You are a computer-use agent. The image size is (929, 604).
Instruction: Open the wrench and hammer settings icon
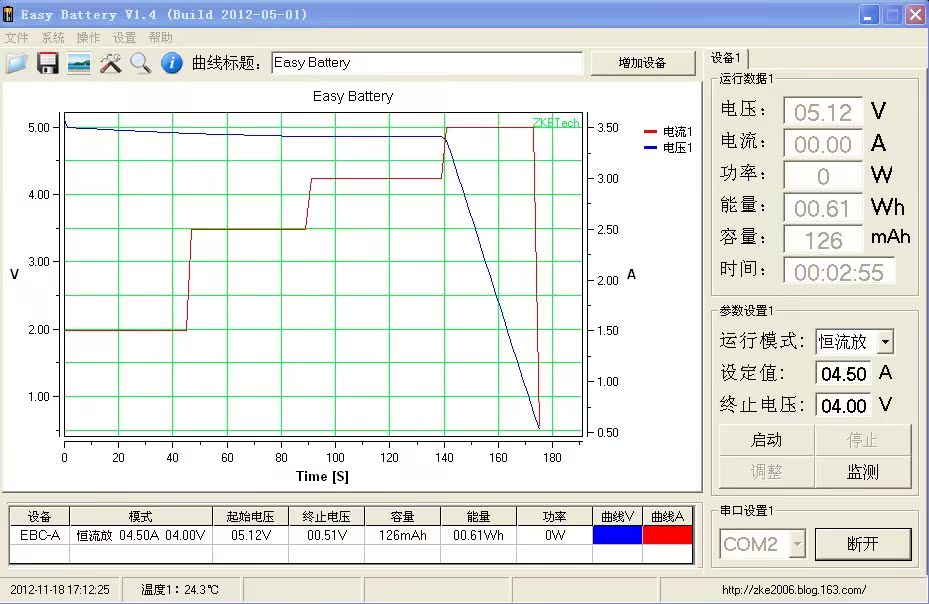110,63
